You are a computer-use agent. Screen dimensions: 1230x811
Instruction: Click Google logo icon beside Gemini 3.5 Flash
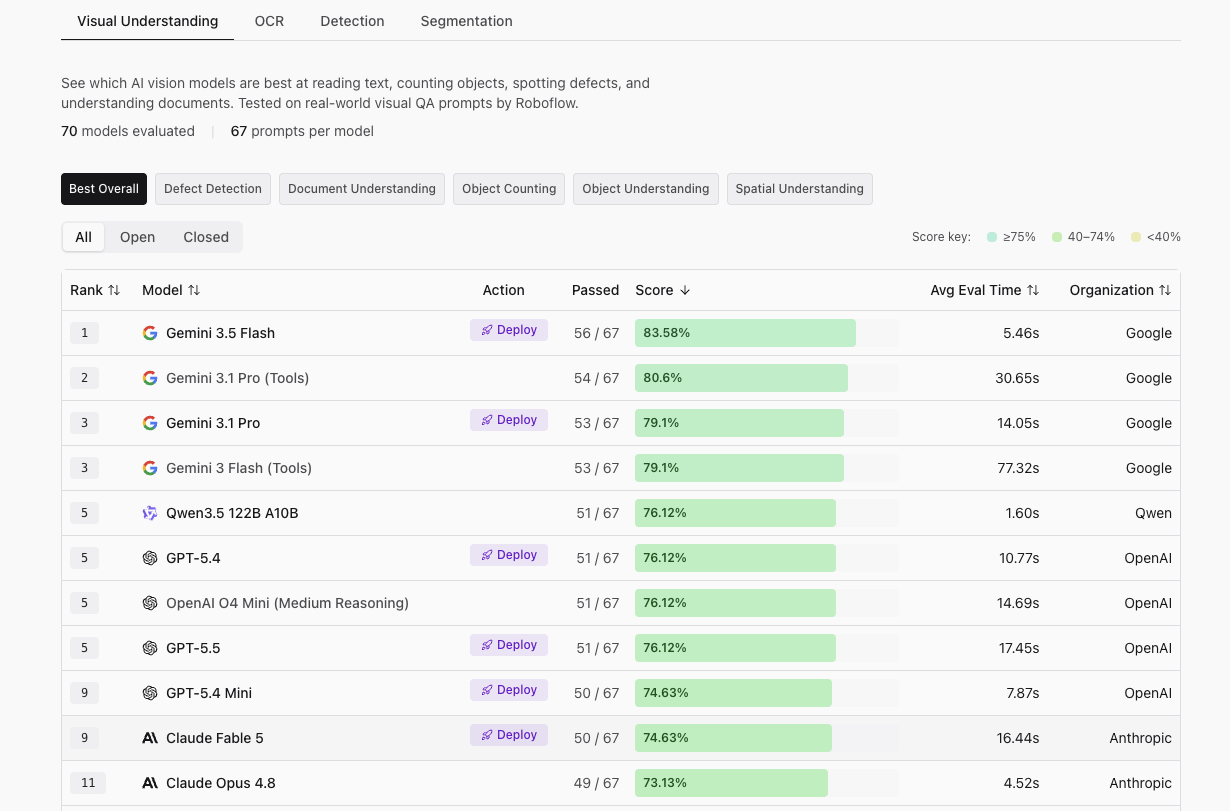(150, 333)
